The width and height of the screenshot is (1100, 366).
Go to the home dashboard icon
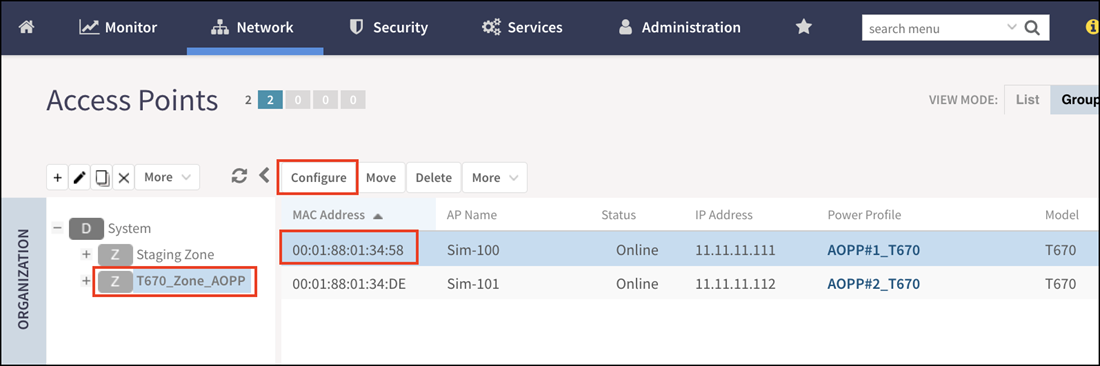[x=27, y=27]
